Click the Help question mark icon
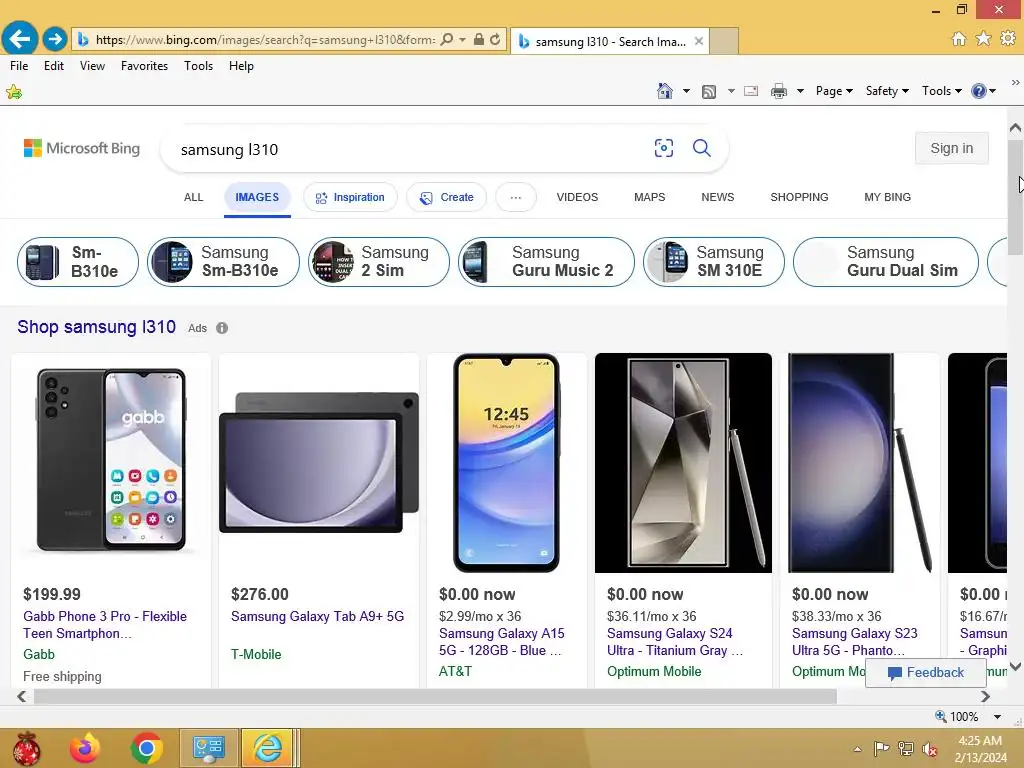 pyautogui.click(x=978, y=91)
